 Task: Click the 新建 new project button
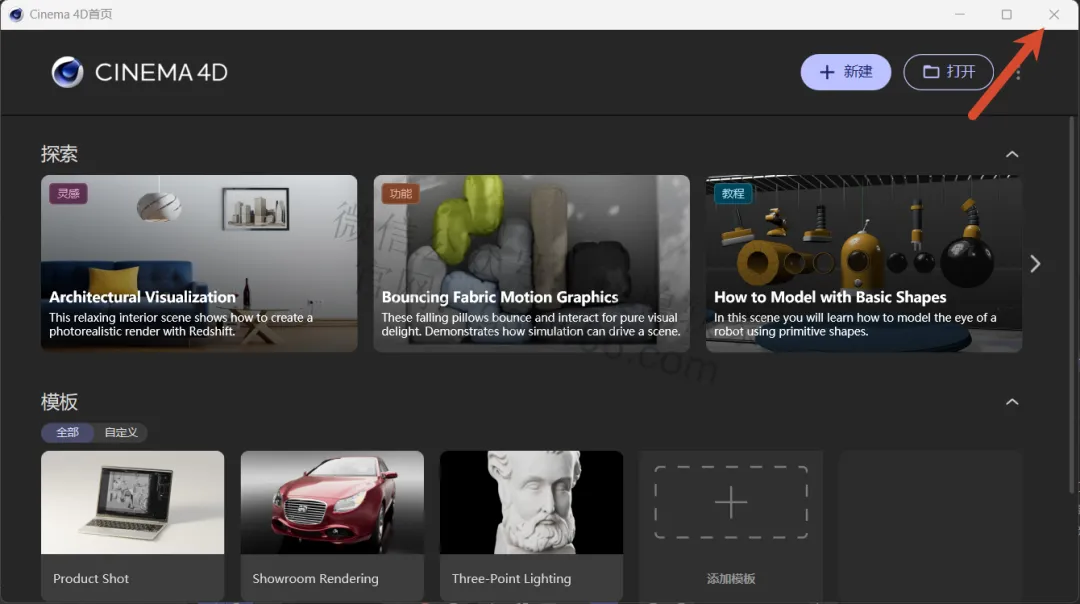point(845,72)
